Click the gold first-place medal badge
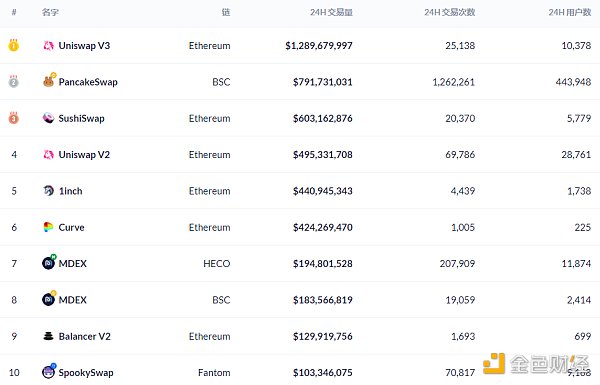600x385 pixels. pyautogui.click(x=14, y=45)
